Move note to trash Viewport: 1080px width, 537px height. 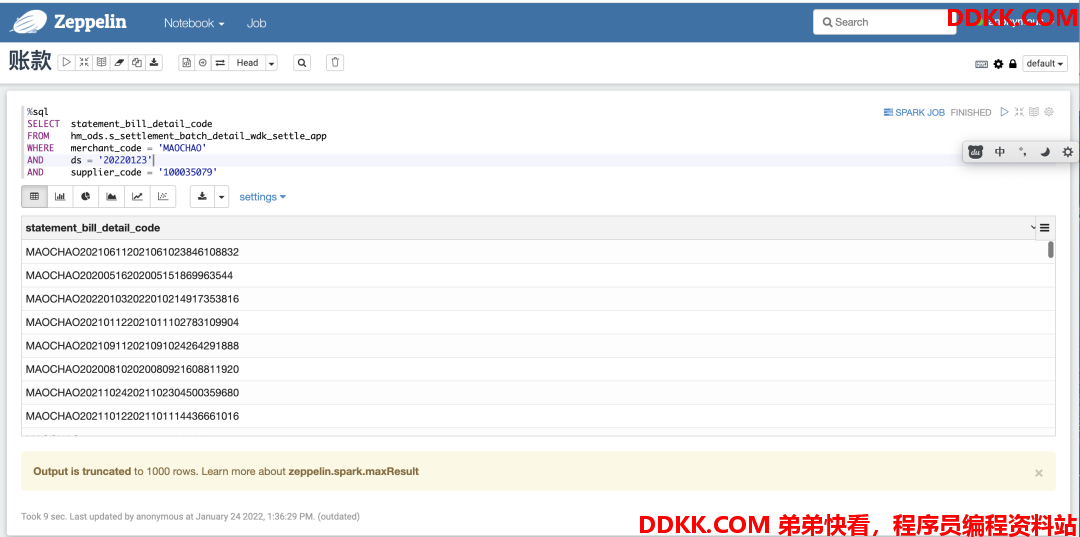coord(335,63)
